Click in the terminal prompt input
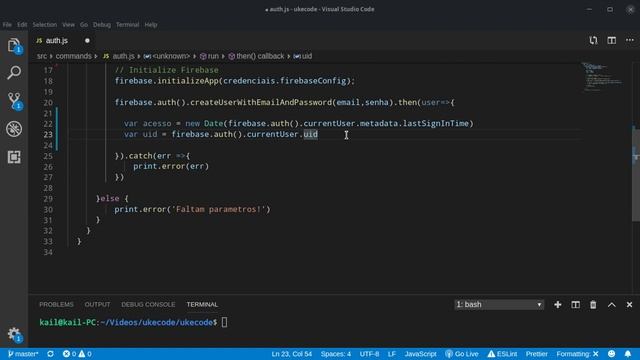This screenshot has width=640, height=360. coord(224,322)
